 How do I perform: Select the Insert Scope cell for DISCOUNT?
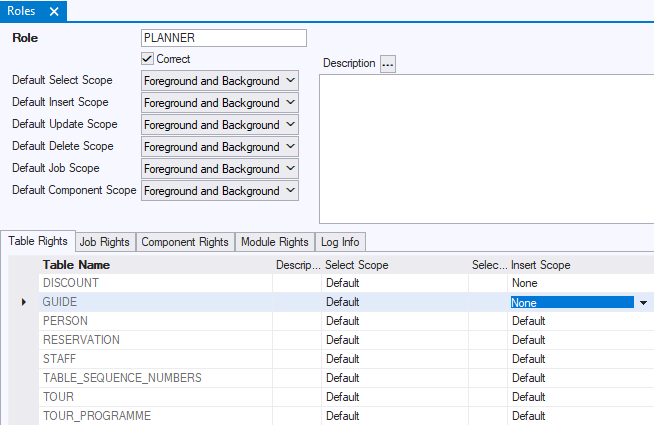(570, 284)
